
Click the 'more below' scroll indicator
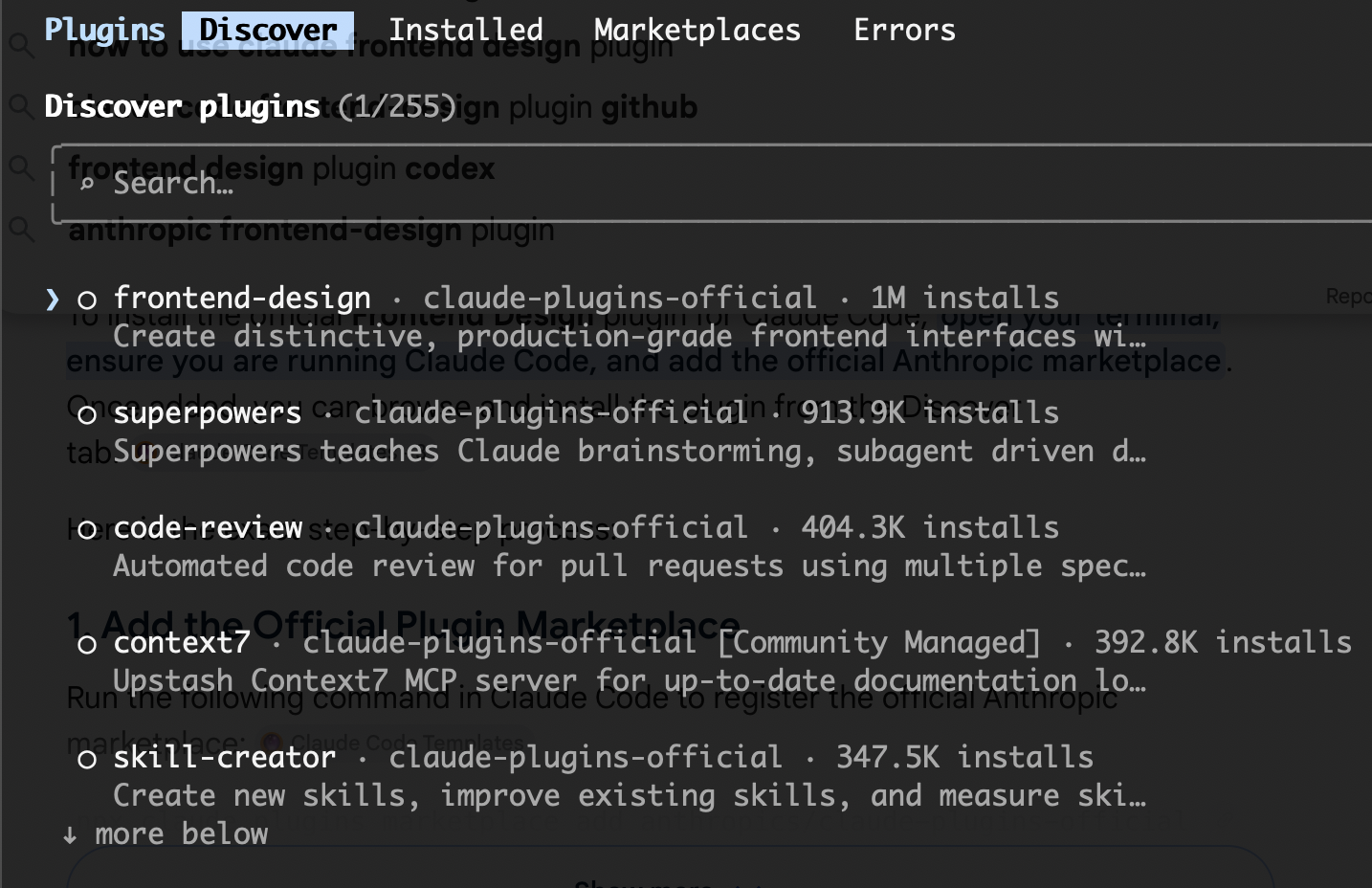click(182, 833)
